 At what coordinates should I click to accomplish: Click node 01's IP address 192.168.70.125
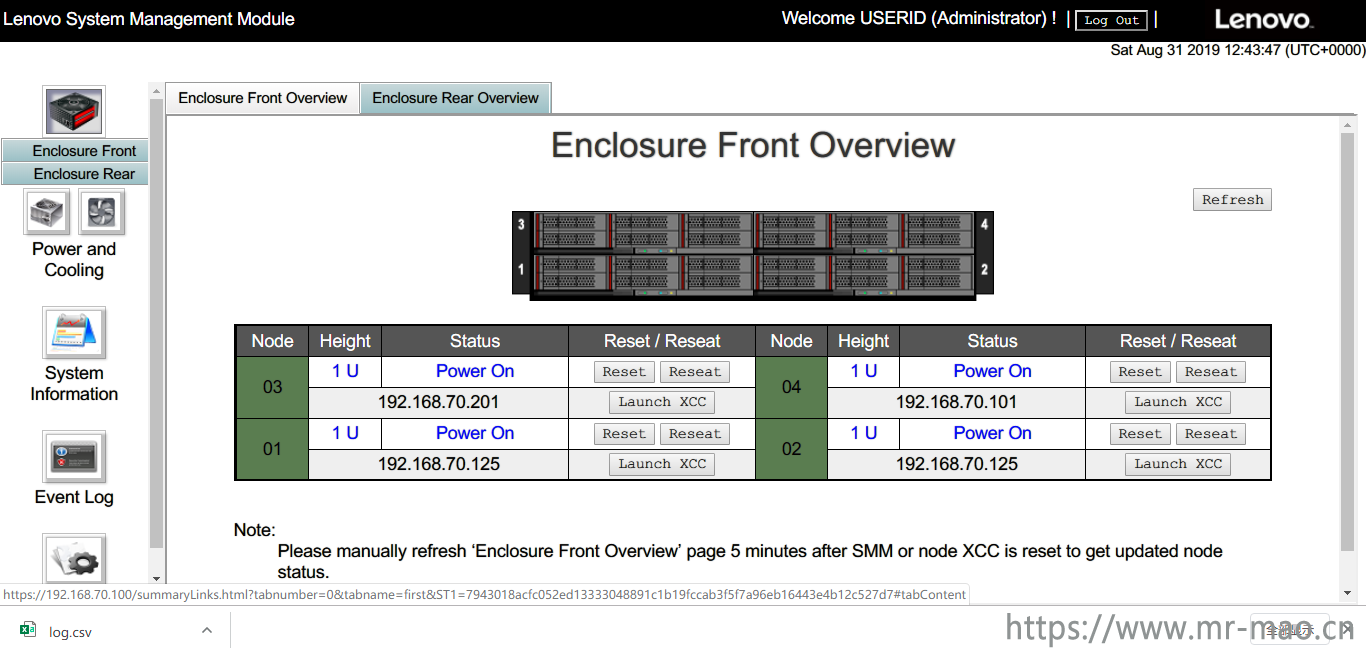coord(439,464)
